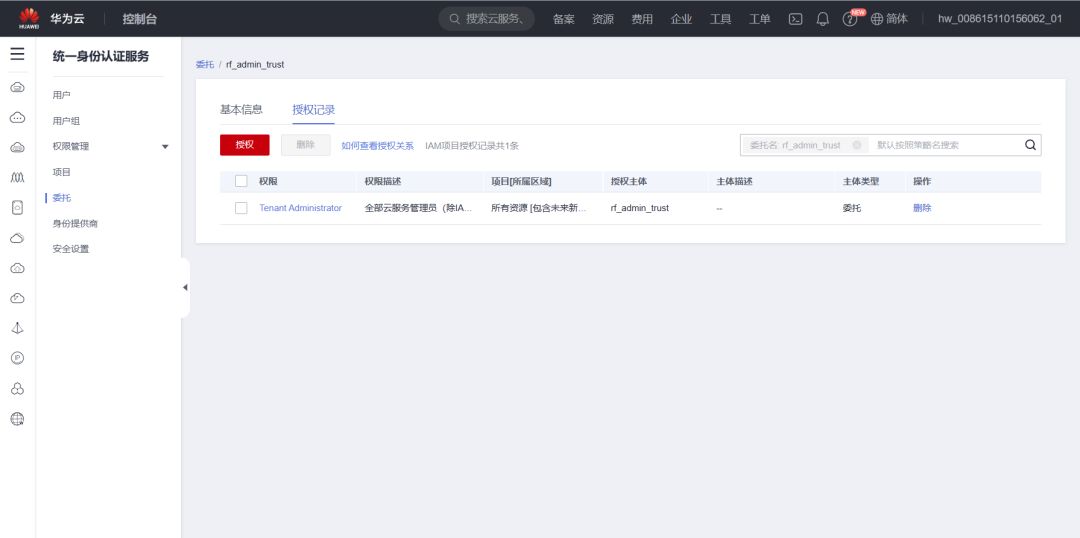Switch to the 基本信息 tab

click(x=241, y=109)
